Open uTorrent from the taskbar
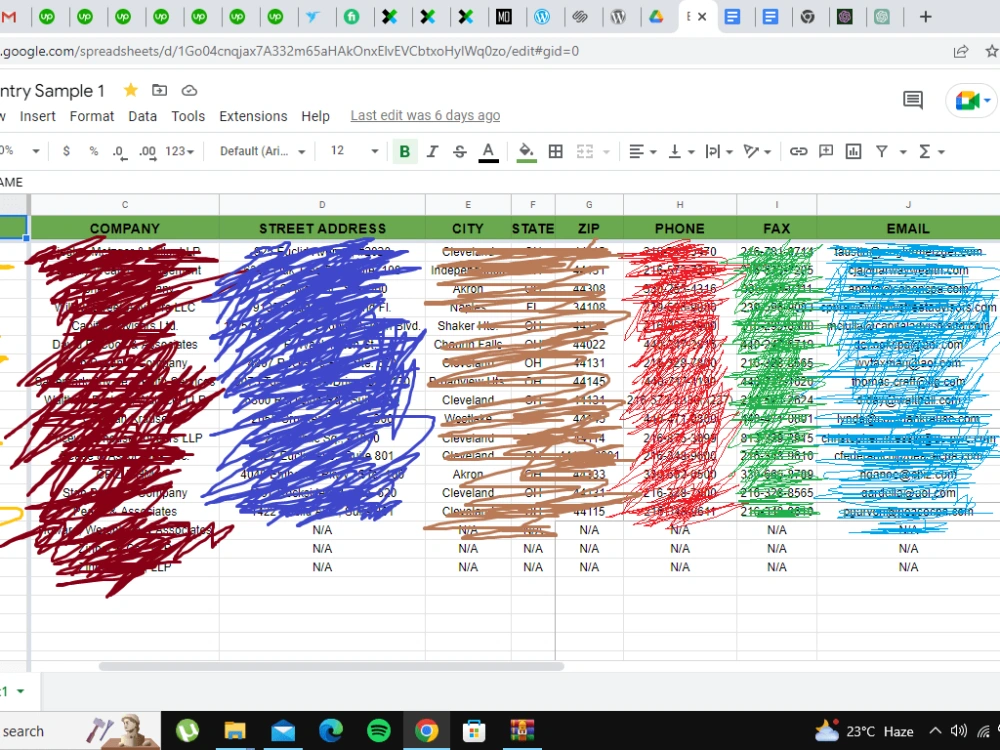 pos(187,730)
